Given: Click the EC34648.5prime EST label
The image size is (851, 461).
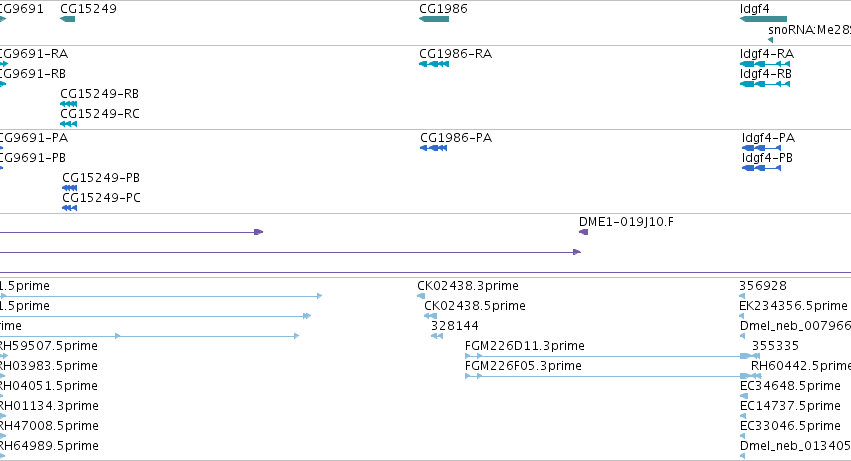Looking at the screenshot, I should pyautogui.click(x=790, y=386).
